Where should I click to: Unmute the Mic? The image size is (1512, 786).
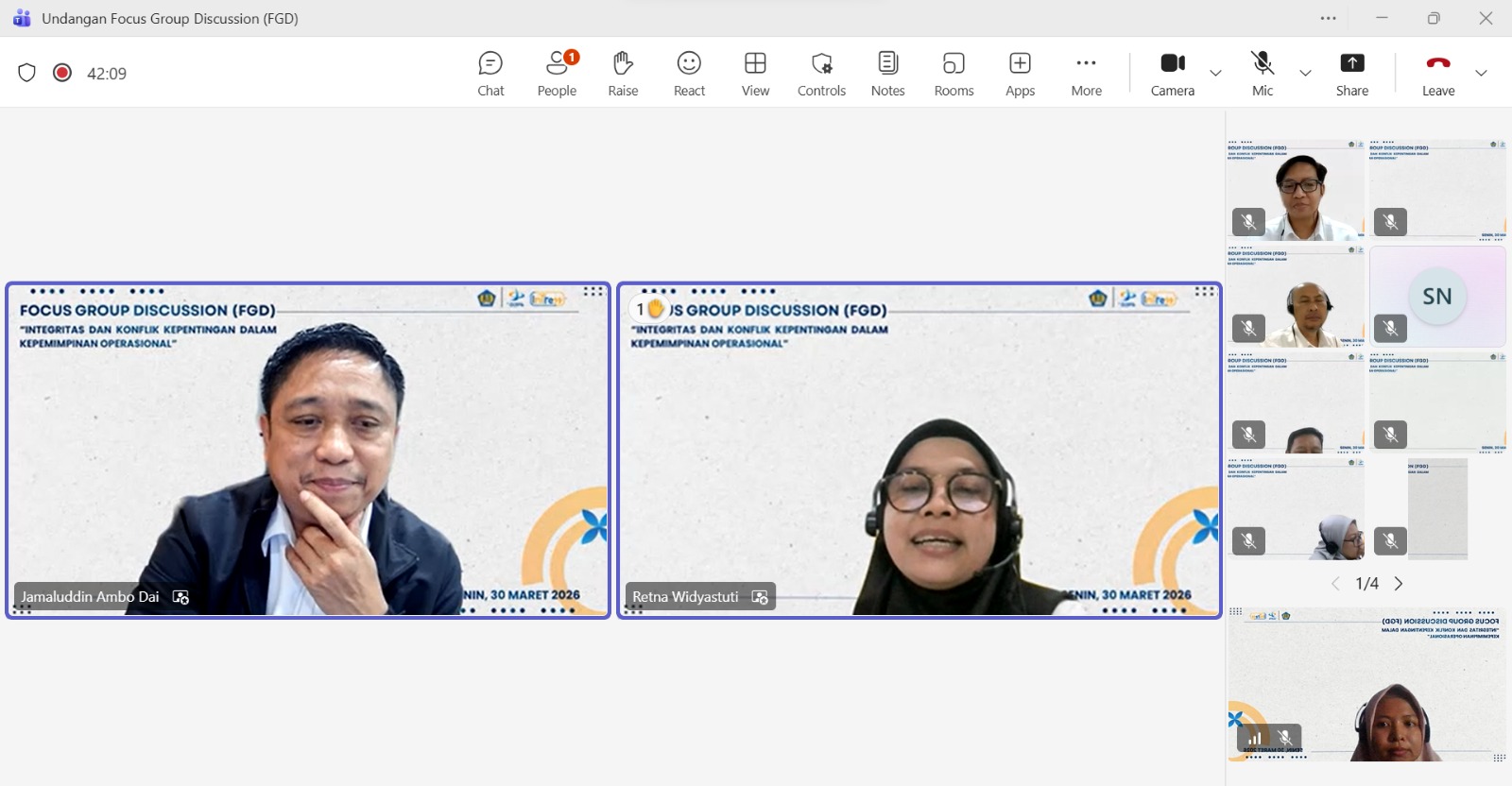(x=1263, y=74)
